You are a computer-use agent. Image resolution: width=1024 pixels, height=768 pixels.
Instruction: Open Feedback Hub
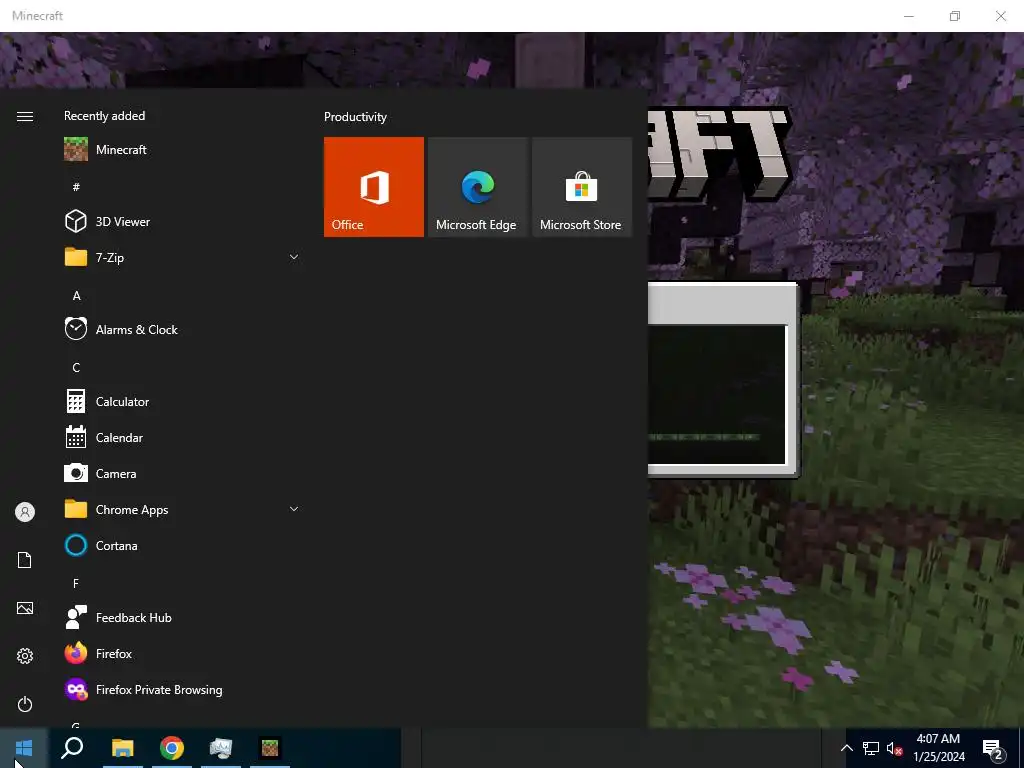pos(181,617)
